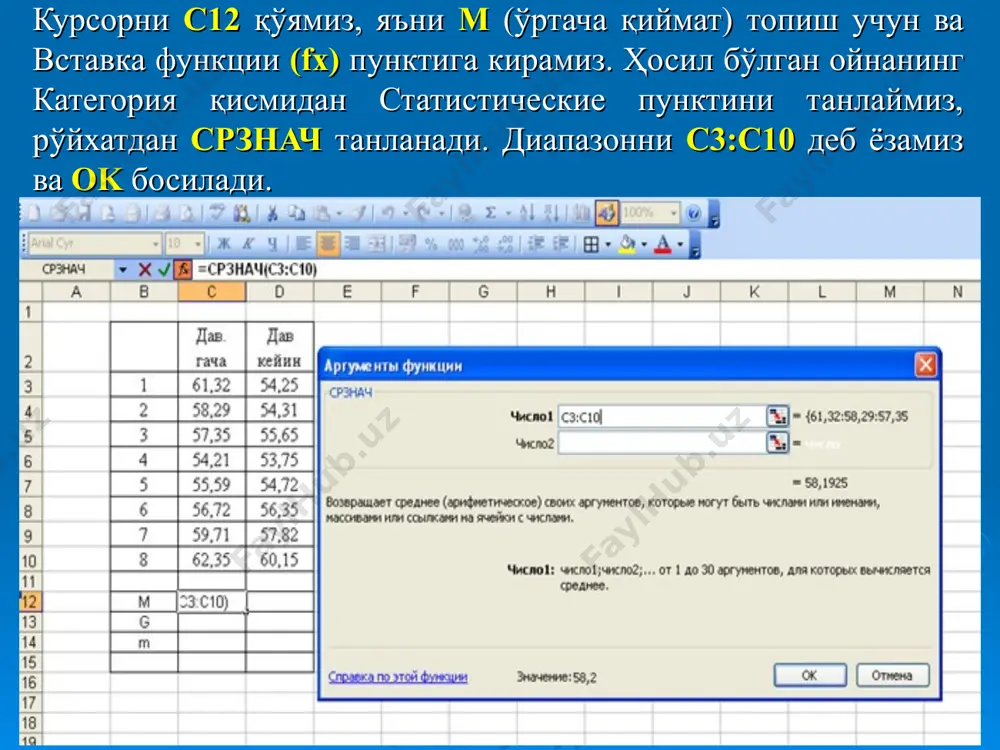This screenshot has width=1000, height=750.
Task: Click the Decrease Indent icon
Action: 536,243
